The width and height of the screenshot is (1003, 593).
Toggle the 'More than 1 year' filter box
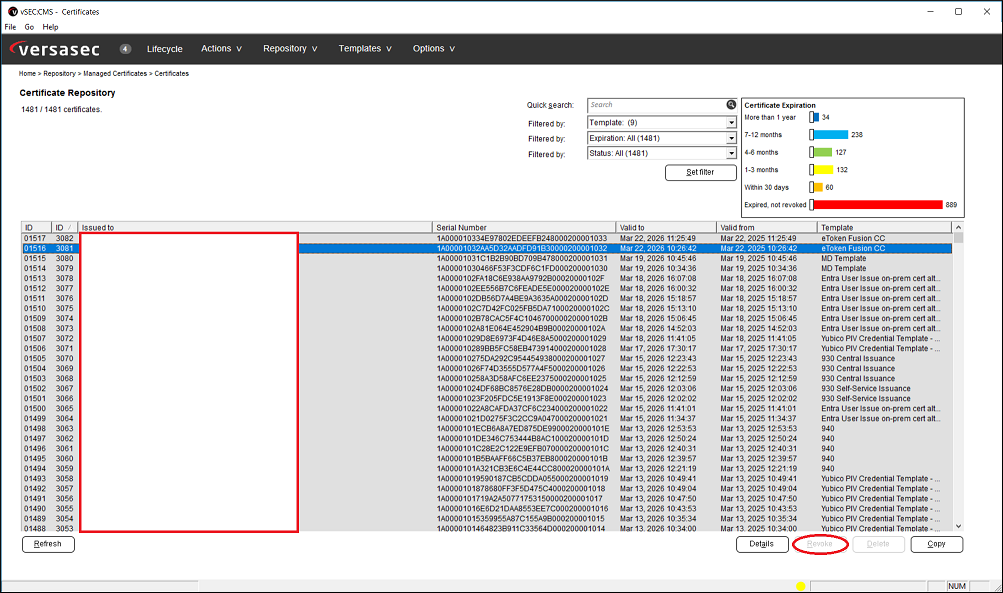pyautogui.click(x=811, y=117)
